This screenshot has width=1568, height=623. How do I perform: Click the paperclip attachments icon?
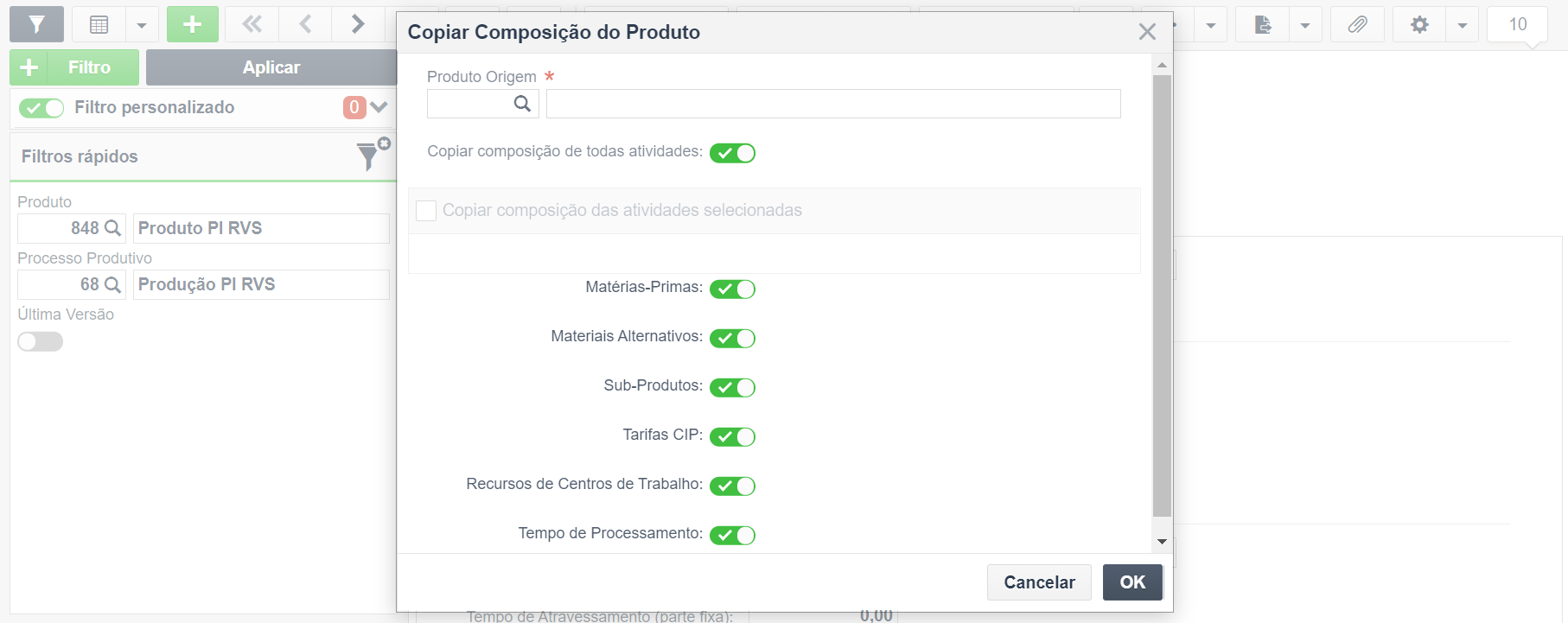click(1357, 24)
